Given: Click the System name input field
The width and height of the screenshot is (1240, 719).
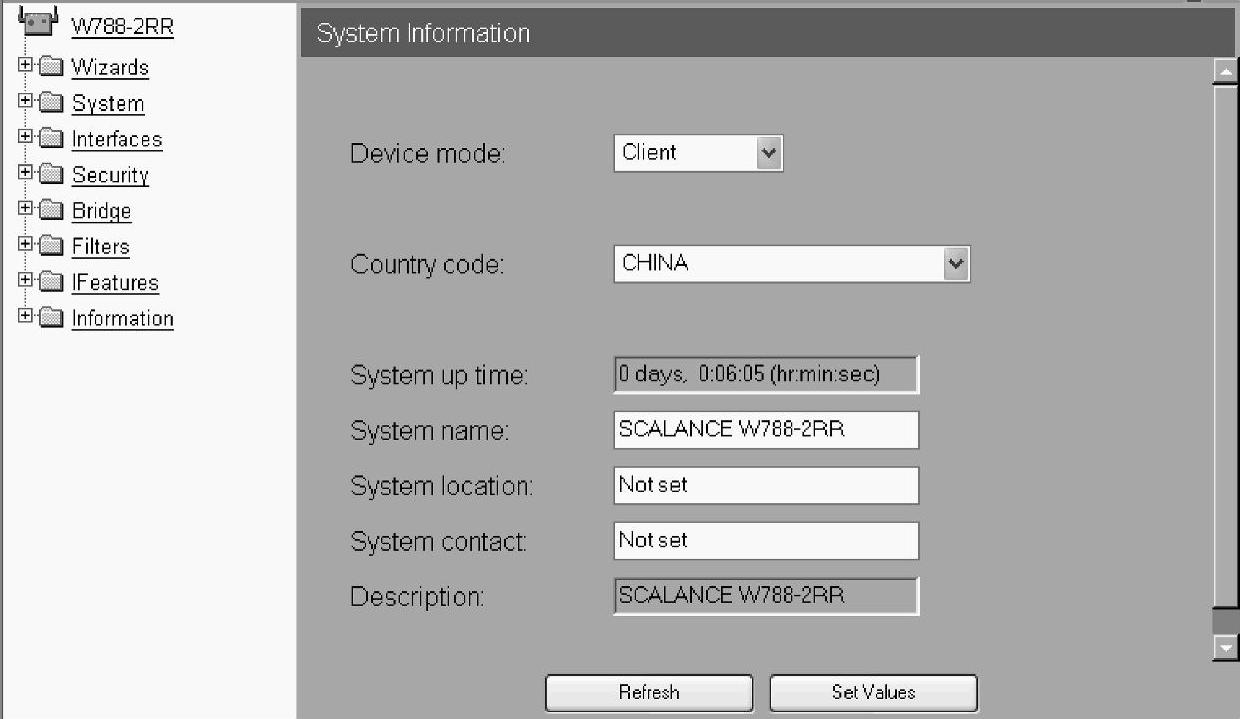Looking at the screenshot, I should (x=766, y=430).
